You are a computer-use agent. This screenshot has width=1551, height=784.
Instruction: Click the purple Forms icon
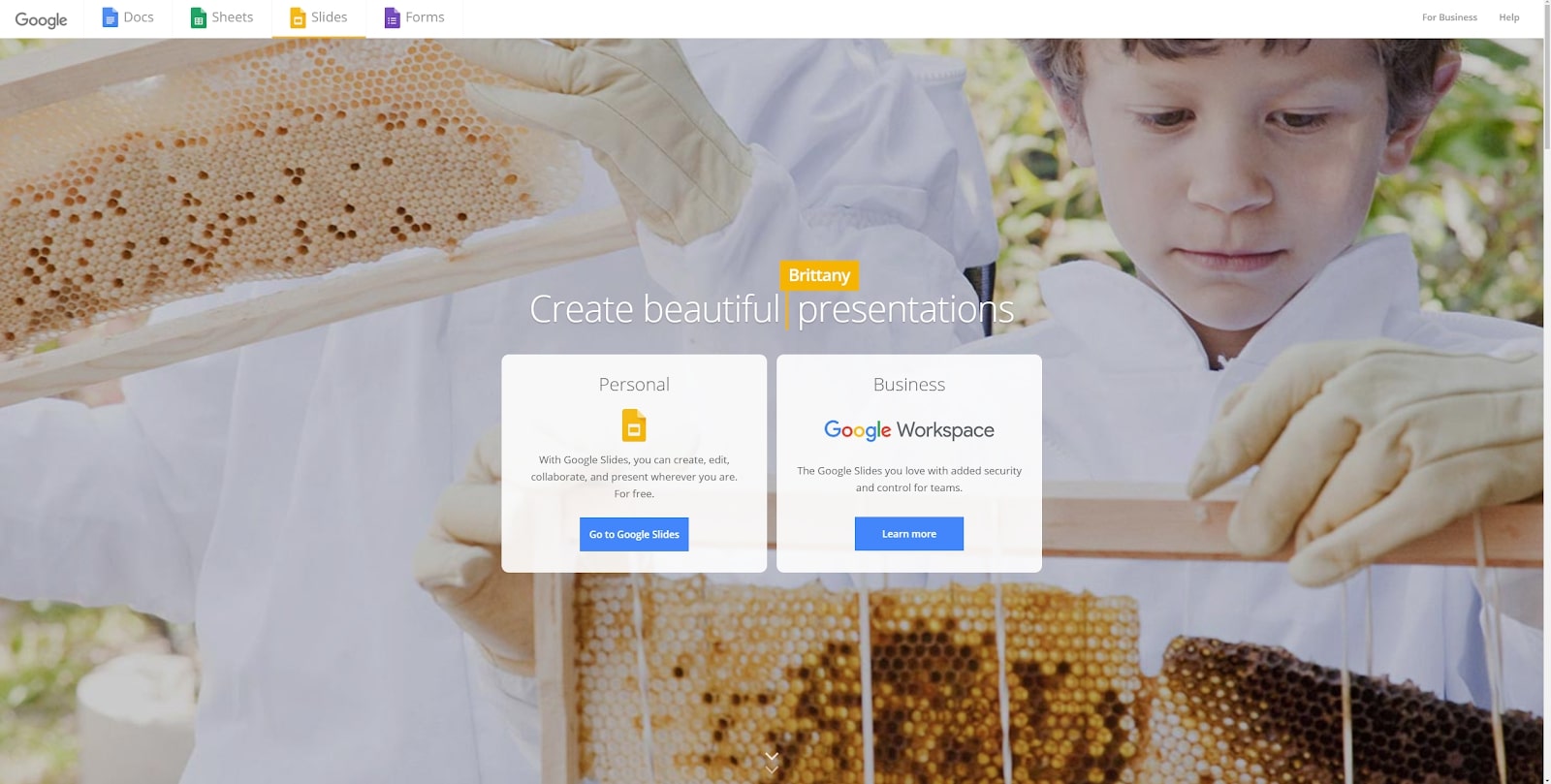392,17
